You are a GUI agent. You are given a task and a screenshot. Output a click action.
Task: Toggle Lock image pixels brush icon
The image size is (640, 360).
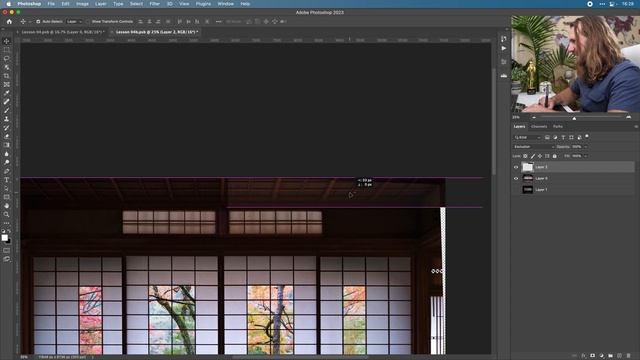[x=533, y=156]
